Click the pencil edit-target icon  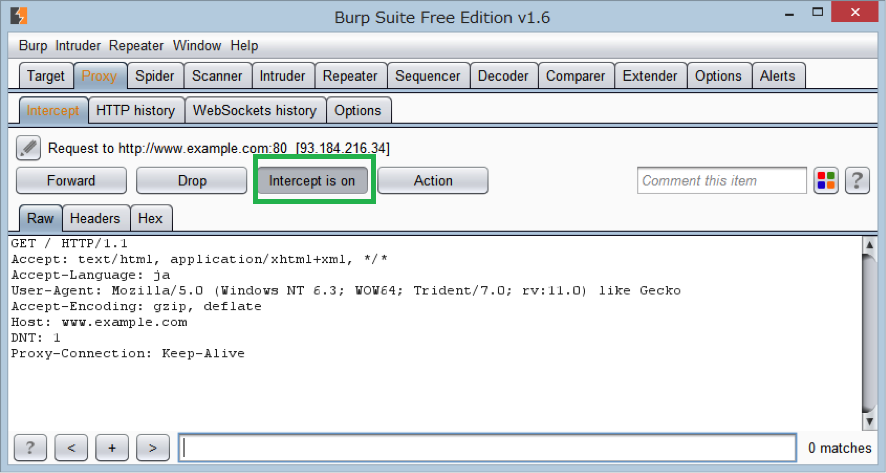(x=28, y=148)
